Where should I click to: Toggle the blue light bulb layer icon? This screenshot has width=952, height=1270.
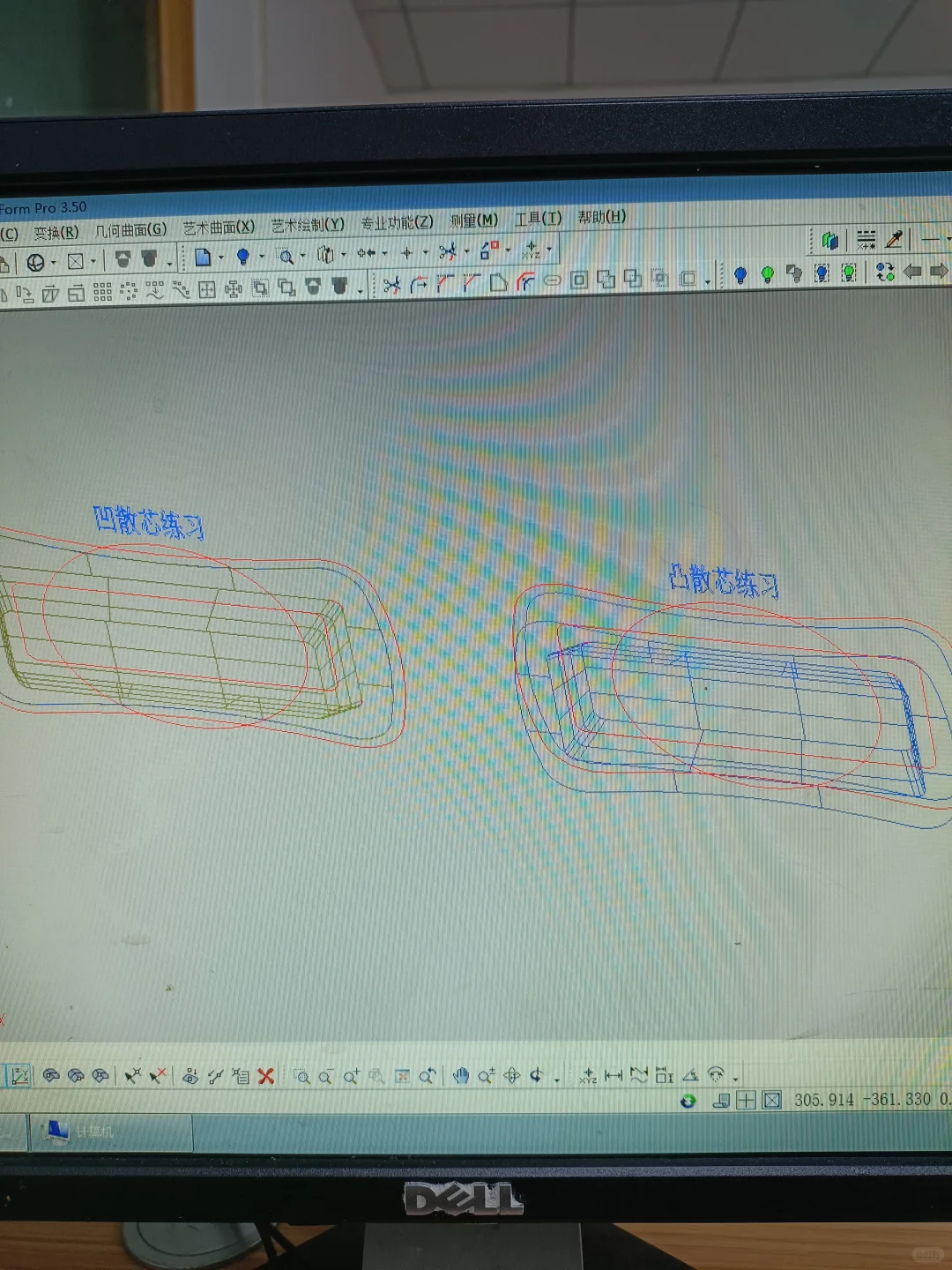point(740,275)
